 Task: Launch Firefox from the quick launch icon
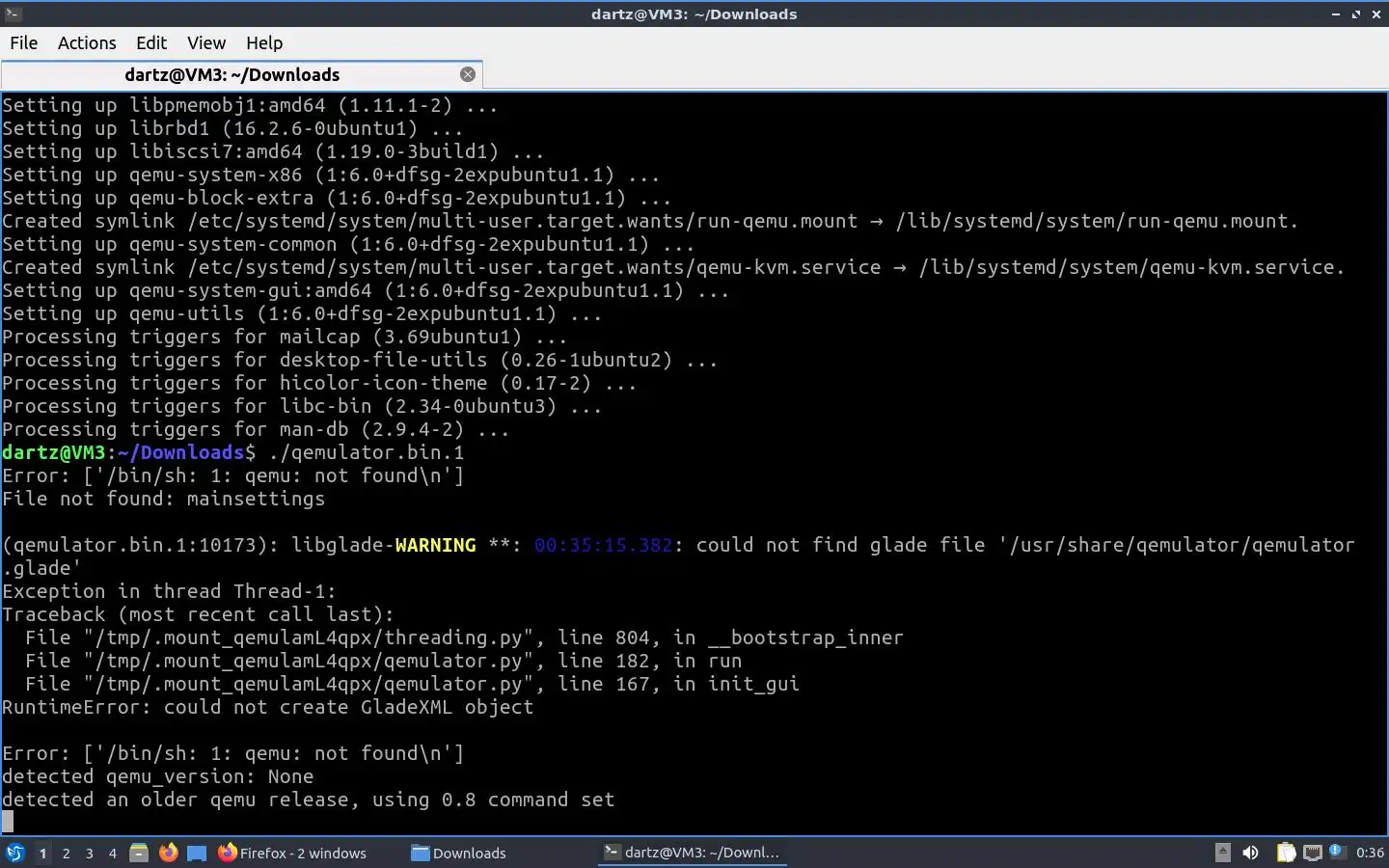[168, 853]
